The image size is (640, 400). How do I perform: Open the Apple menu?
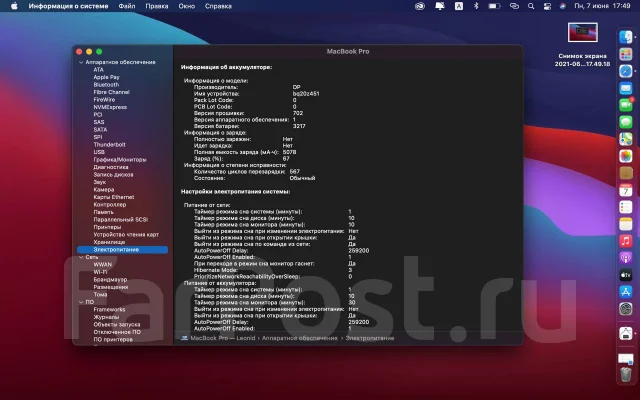[14, 6]
